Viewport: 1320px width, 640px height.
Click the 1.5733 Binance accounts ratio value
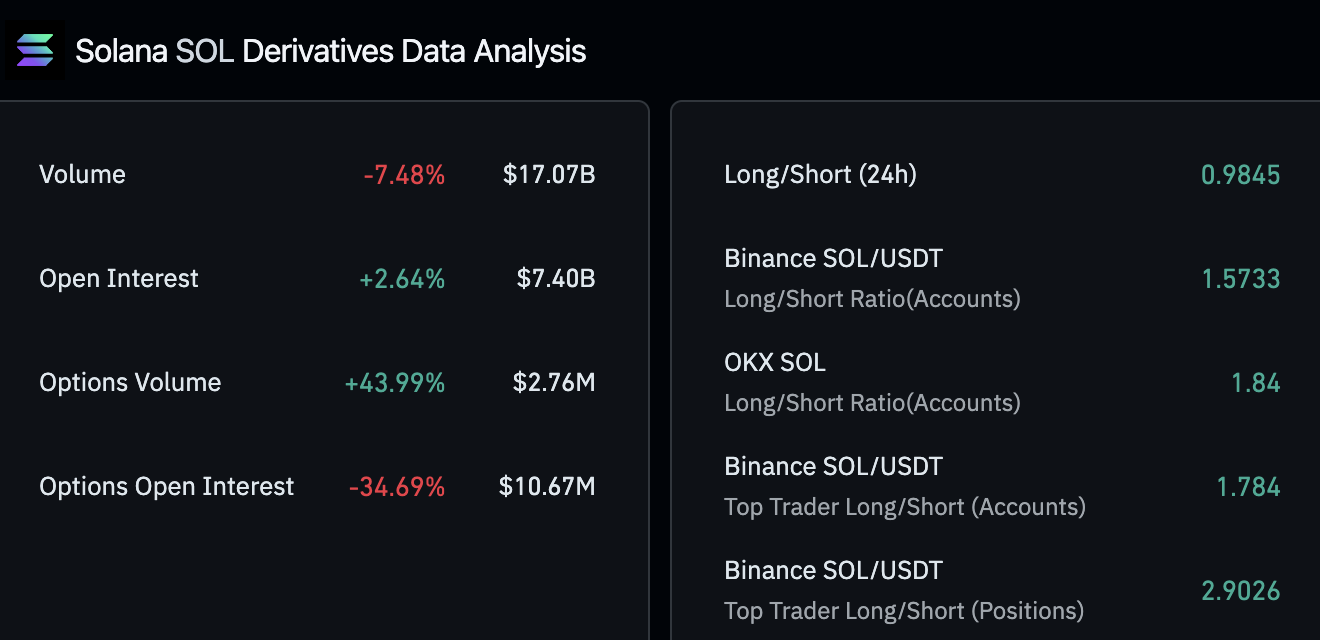tap(1240, 279)
